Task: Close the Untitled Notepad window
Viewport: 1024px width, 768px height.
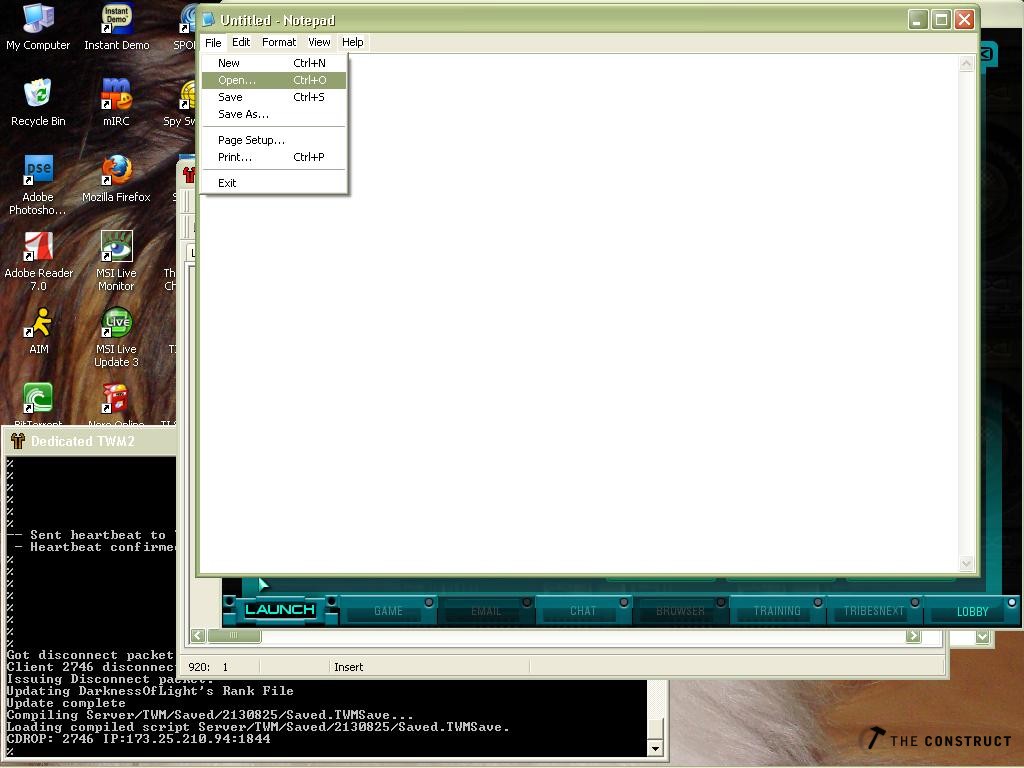Action: (x=965, y=20)
